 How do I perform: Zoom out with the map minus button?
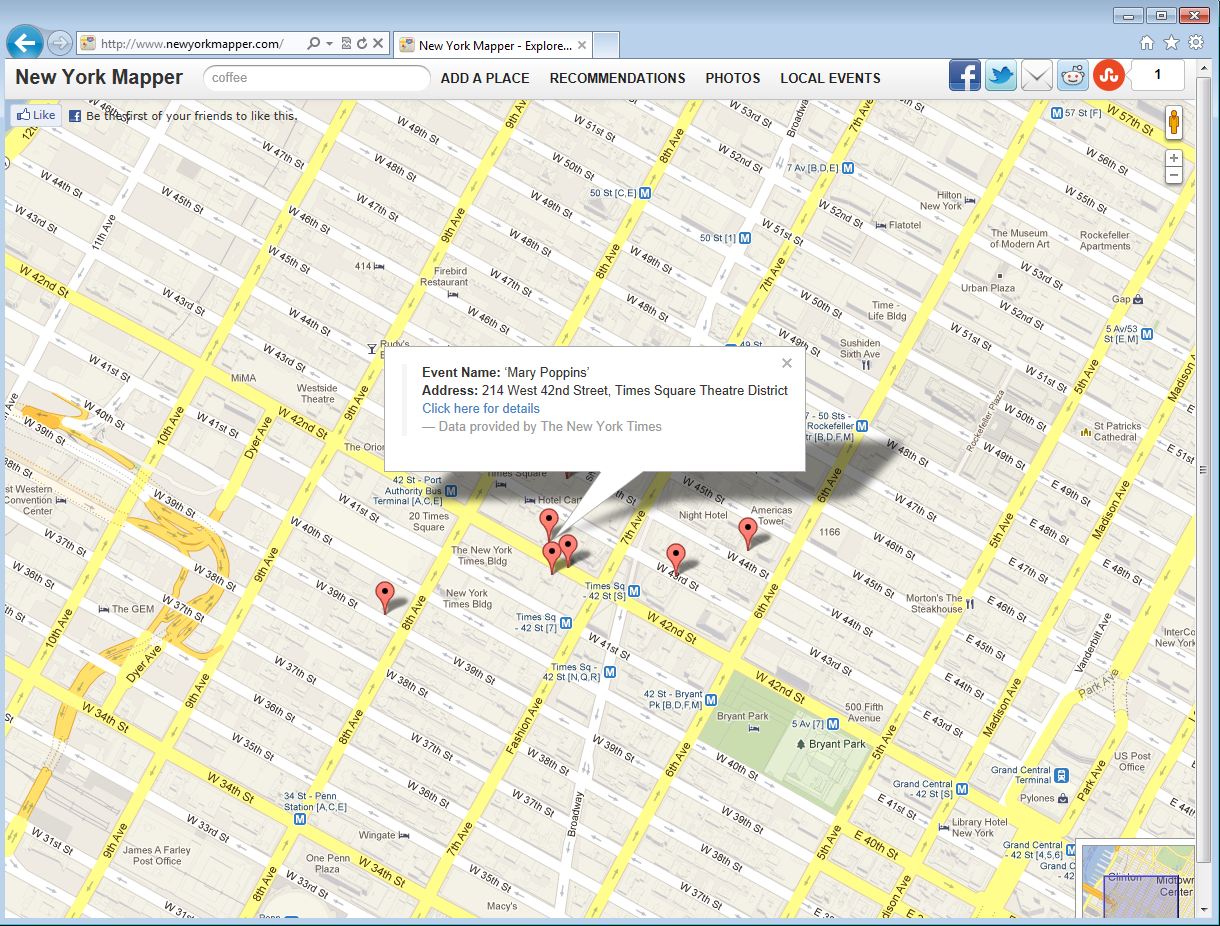1174,175
